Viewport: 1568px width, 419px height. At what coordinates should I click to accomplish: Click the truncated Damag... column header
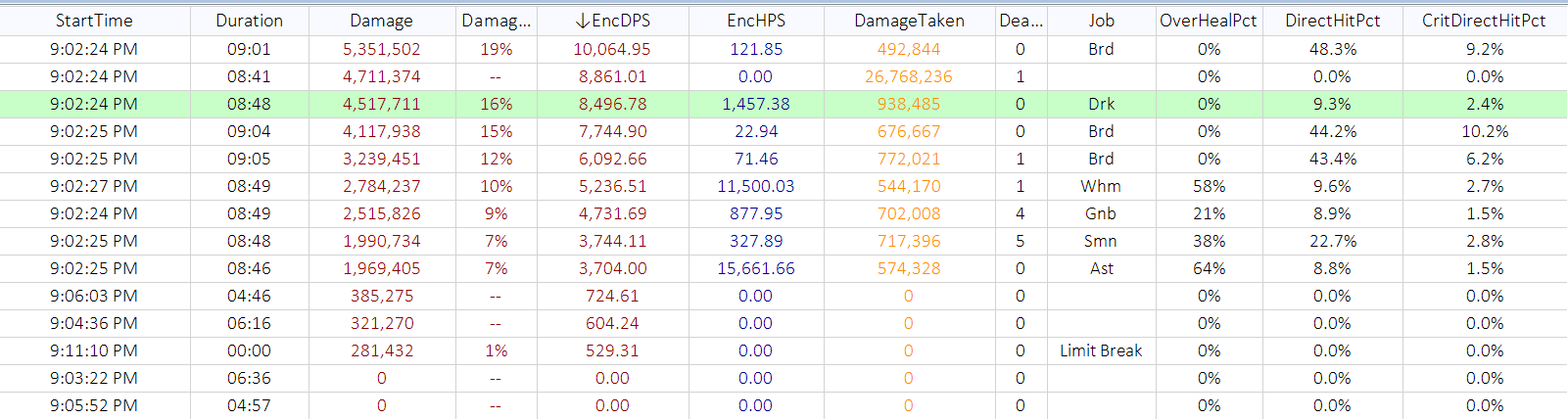(x=496, y=21)
